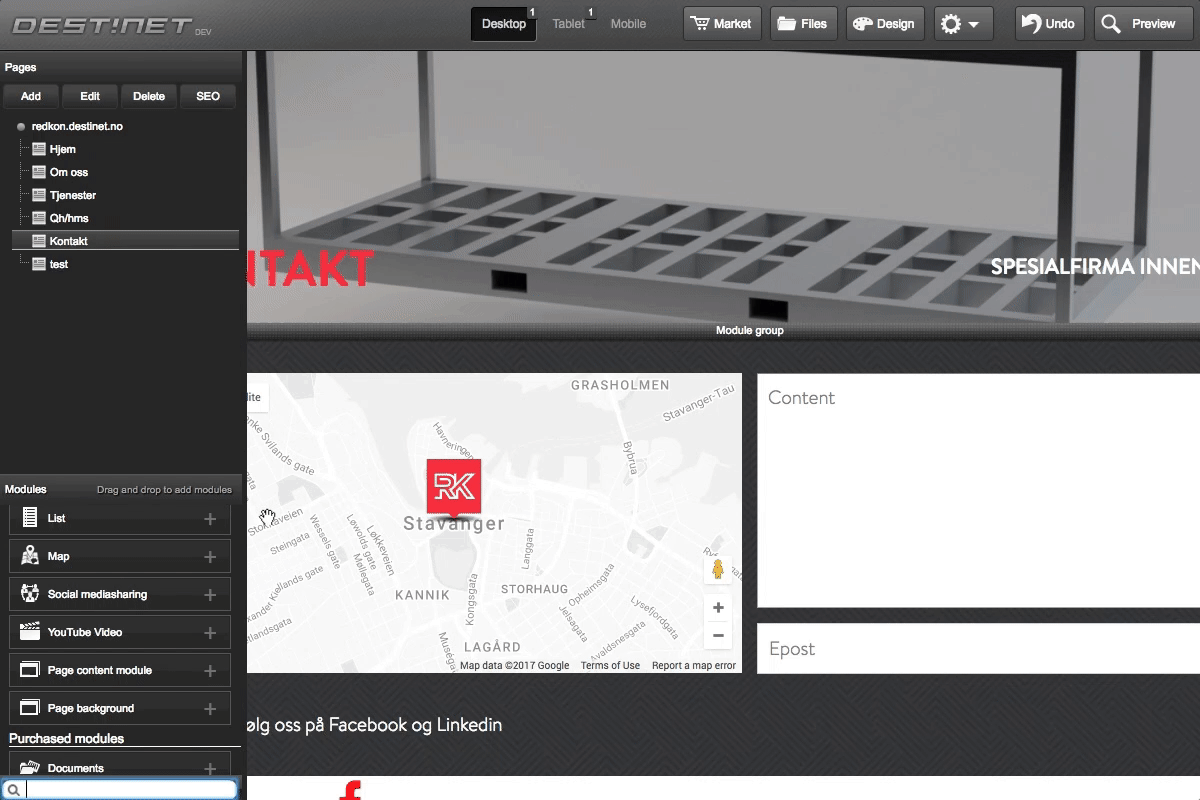Open the Files folder manager
Image resolution: width=1200 pixels, height=800 pixels.
(803, 23)
